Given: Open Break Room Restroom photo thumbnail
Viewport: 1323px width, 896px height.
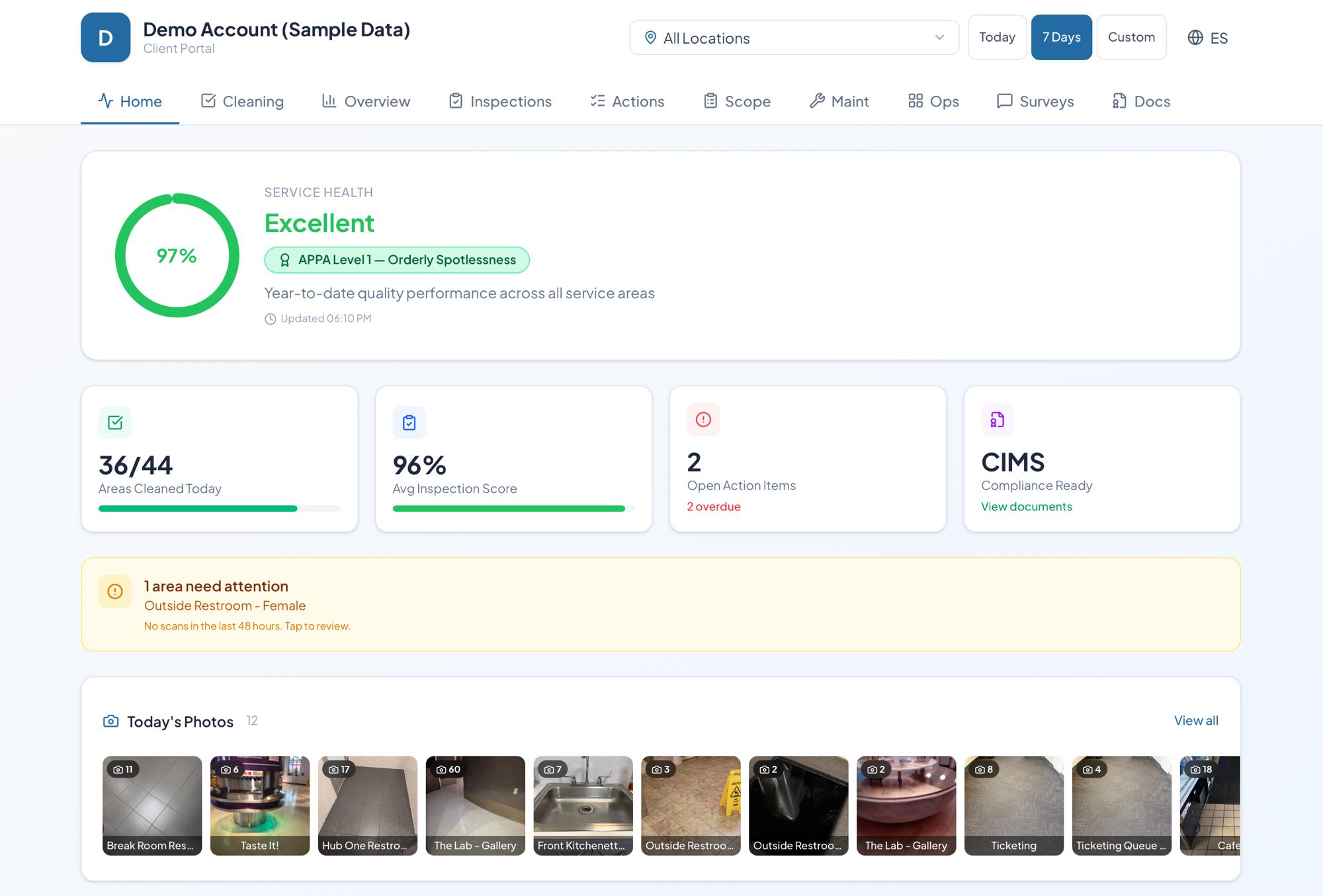Looking at the screenshot, I should pyautogui.click(x=152, y=805).
